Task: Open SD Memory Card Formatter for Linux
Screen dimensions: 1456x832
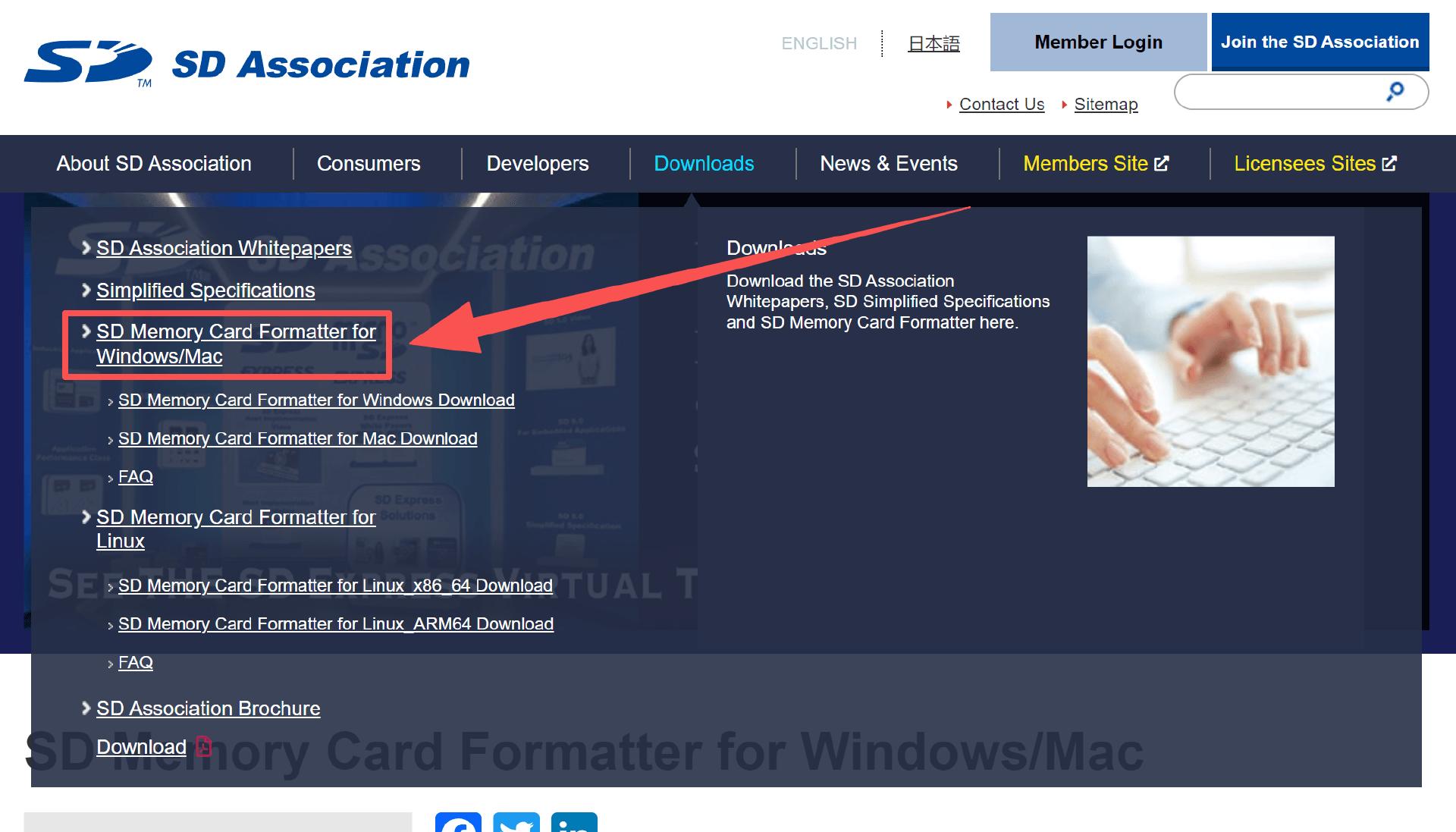Action: 236,529
